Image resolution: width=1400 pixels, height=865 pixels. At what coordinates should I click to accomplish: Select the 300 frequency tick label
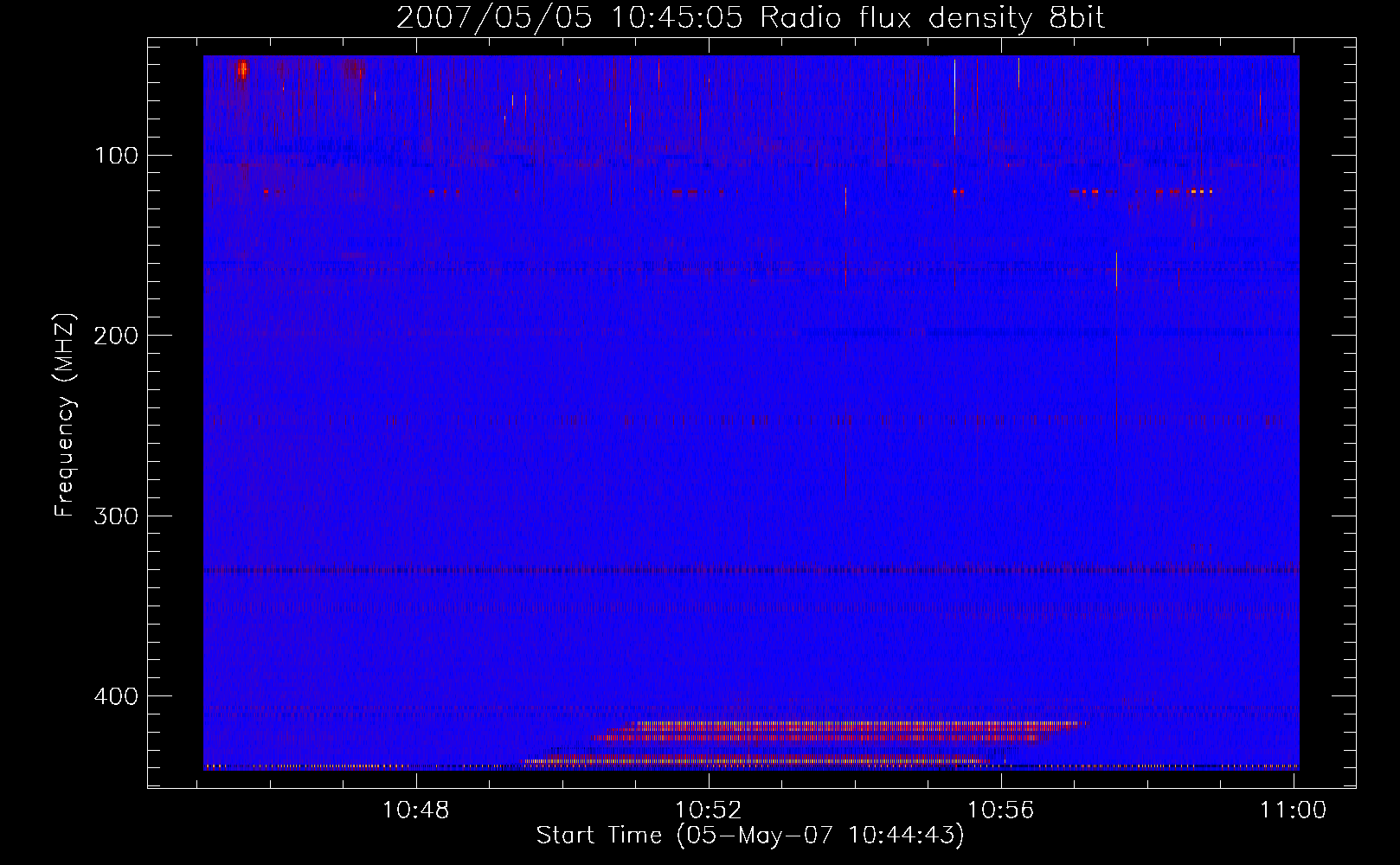coord(117,516)
